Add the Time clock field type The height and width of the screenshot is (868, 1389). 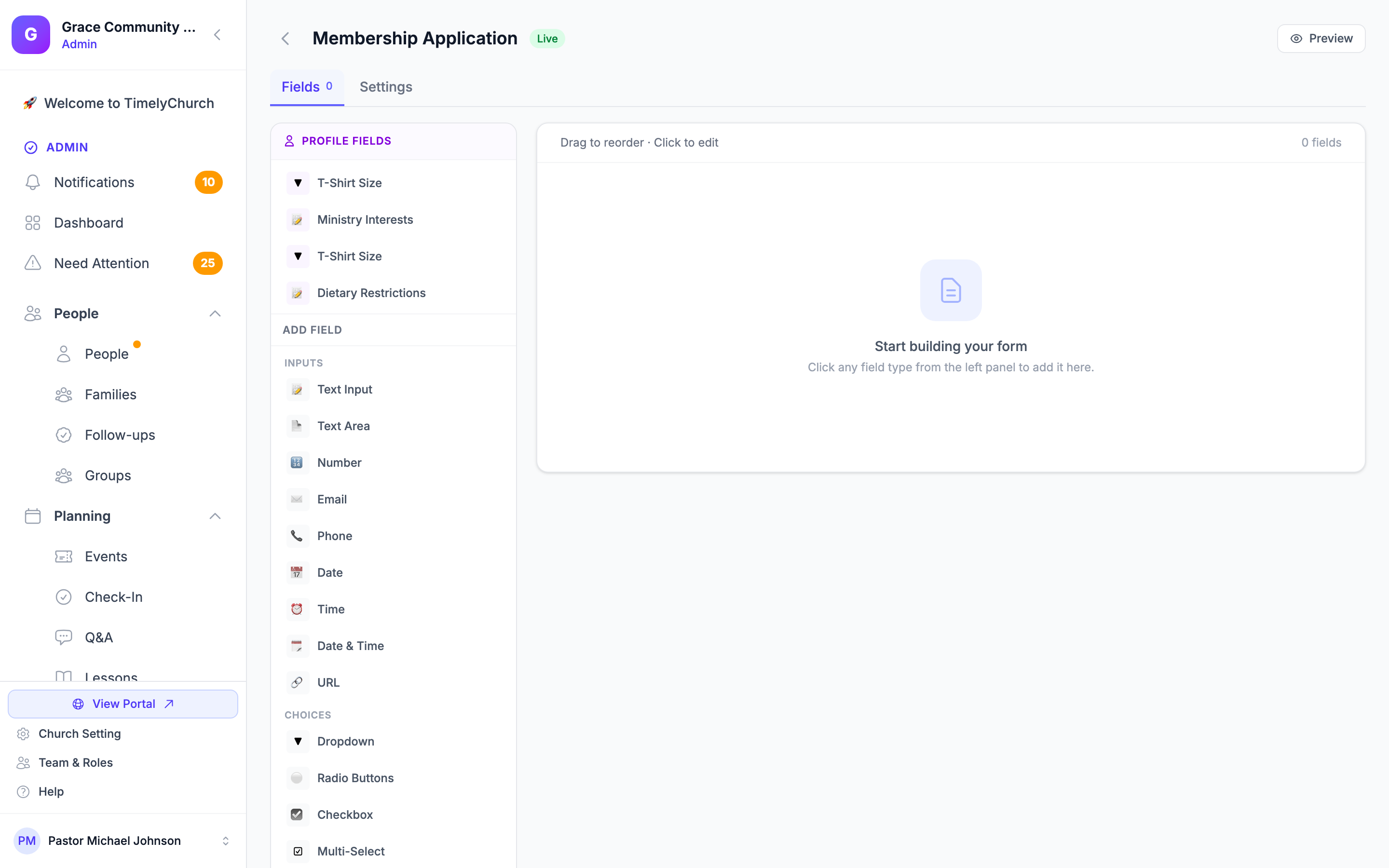coord(393,609)
